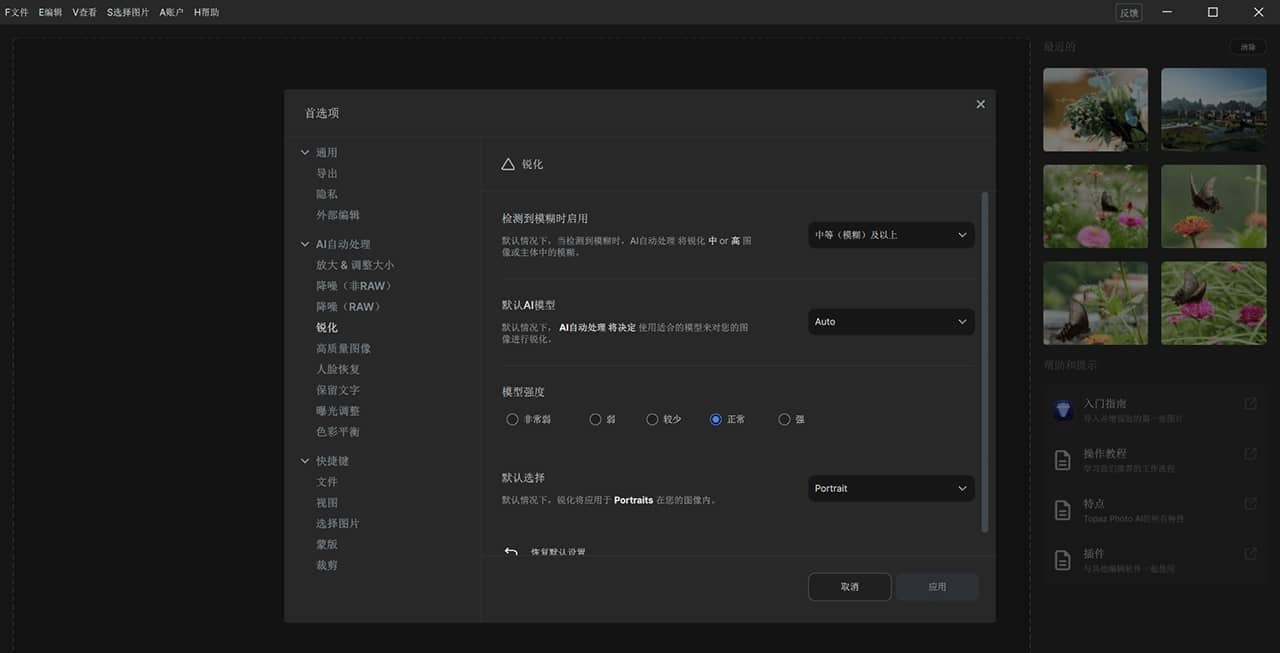
Task: Select 文件 under 快捷键
Action: (327, 482)
